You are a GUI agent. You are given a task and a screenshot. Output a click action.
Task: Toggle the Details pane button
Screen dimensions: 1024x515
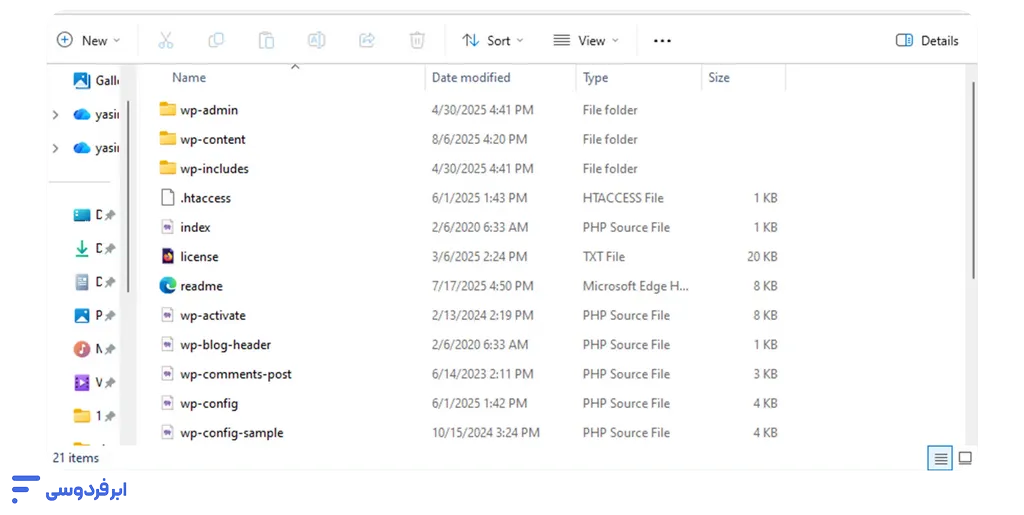tap(927, 41)
